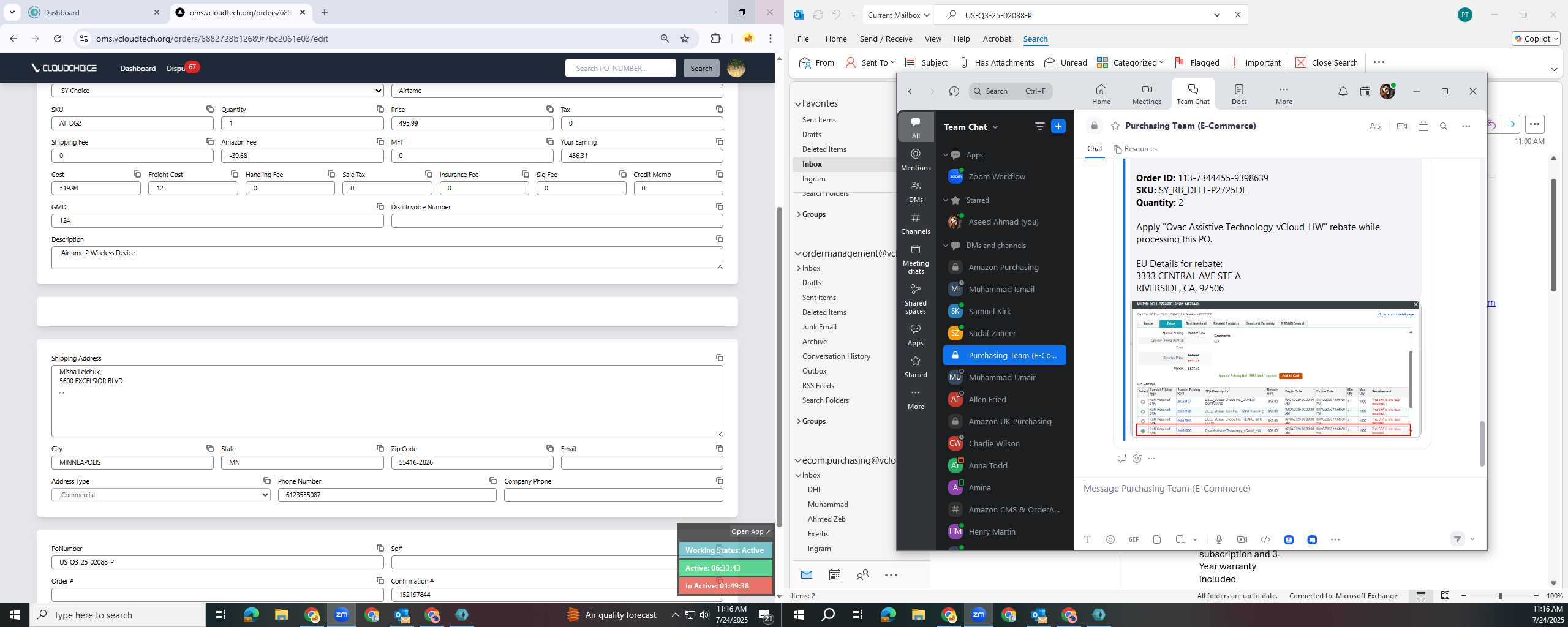Open emoji picker in message composer
1568x627 pixels.
tap(1110, 539)
